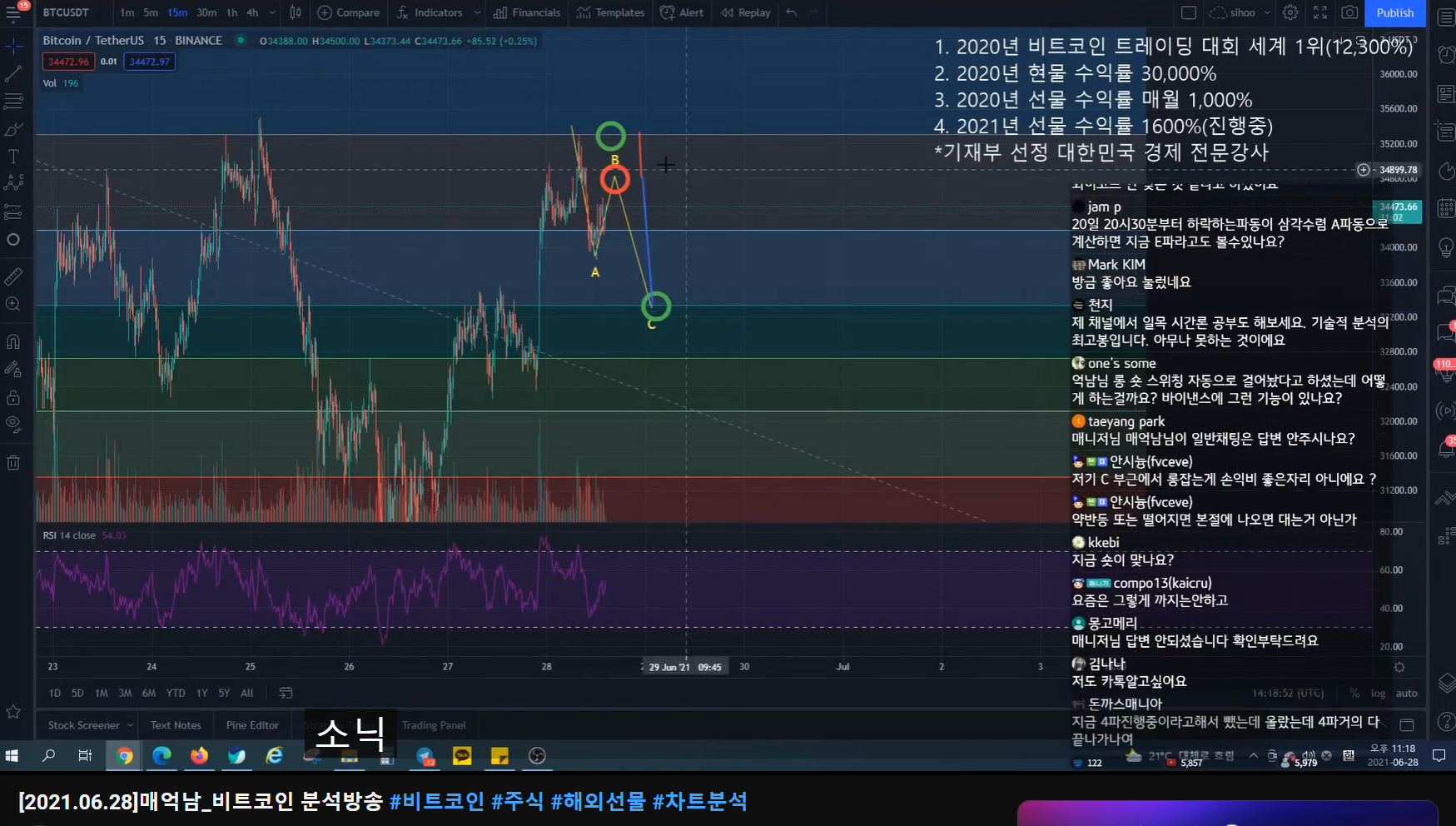1456x826 pixels.
Task: Open alerts clock panel in right sidebar
Action: [x=1446, y=54]
